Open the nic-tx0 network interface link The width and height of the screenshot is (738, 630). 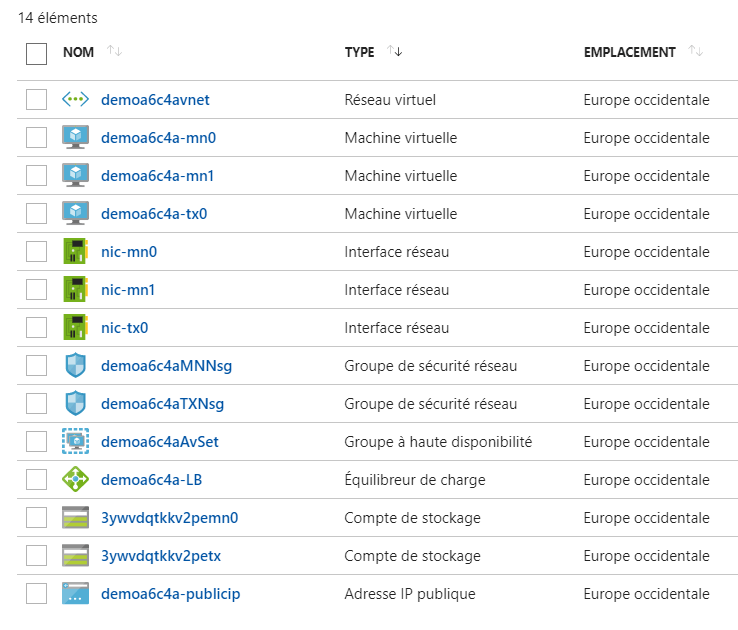tap(125, 328)
